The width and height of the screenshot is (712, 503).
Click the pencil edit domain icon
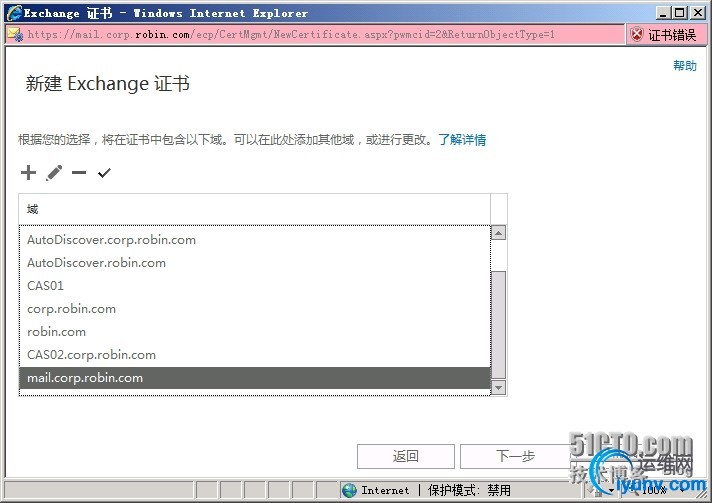point(54,173)
